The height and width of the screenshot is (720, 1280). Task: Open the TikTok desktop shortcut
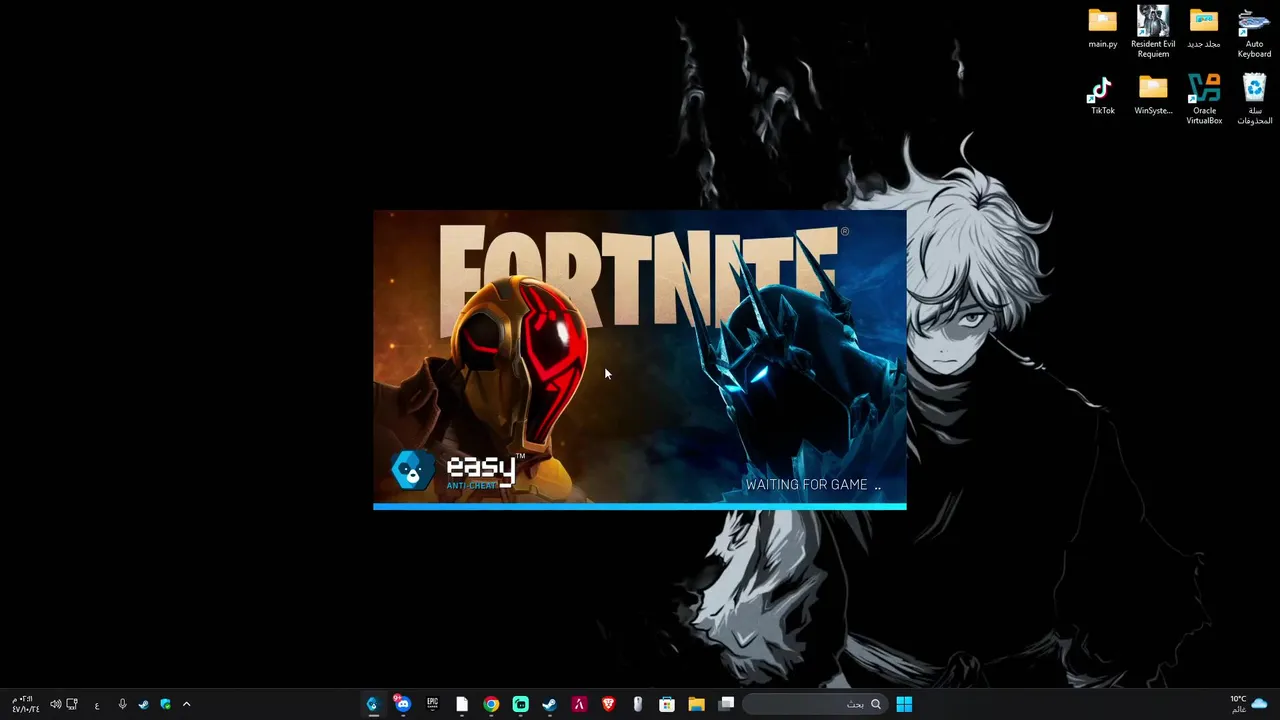click(x=1102, y=95)
